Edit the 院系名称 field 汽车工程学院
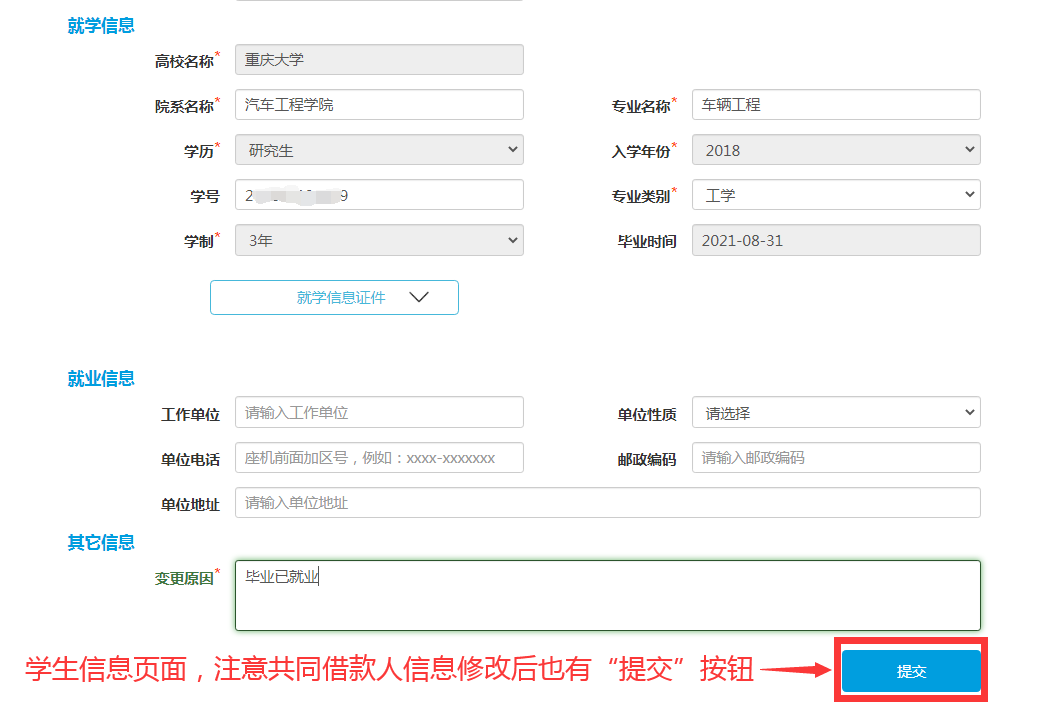1044x719 pixels. pyautogui.click(x=379, y=105)
